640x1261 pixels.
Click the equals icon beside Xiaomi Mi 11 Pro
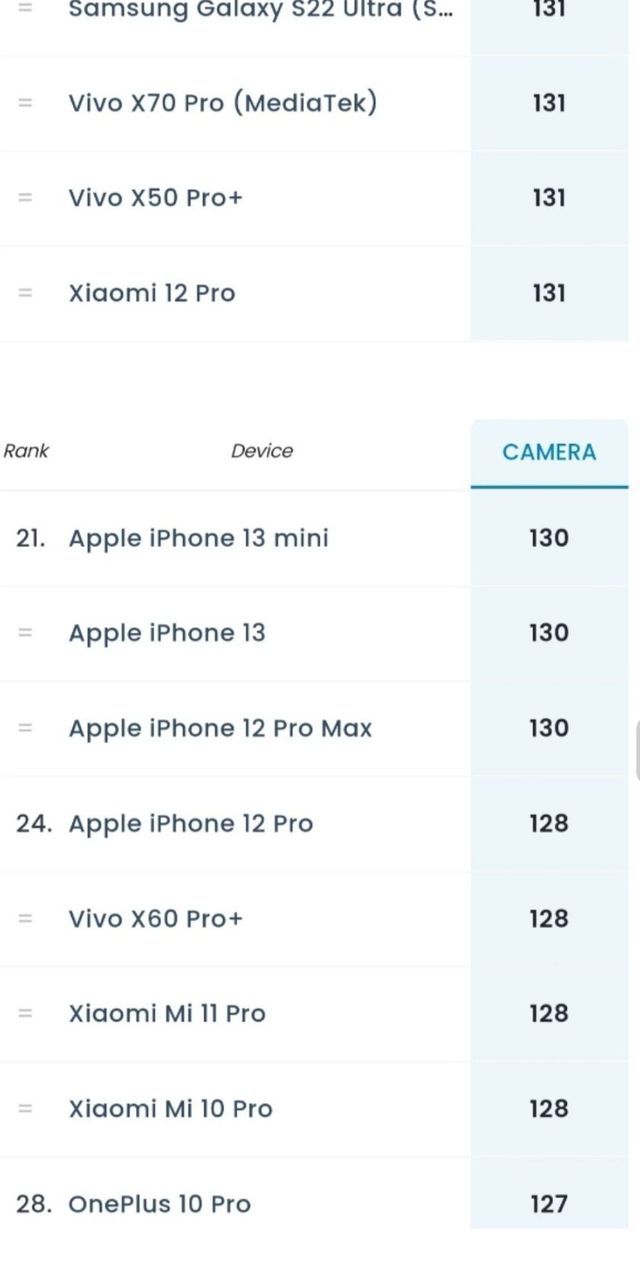[26, 1013]
